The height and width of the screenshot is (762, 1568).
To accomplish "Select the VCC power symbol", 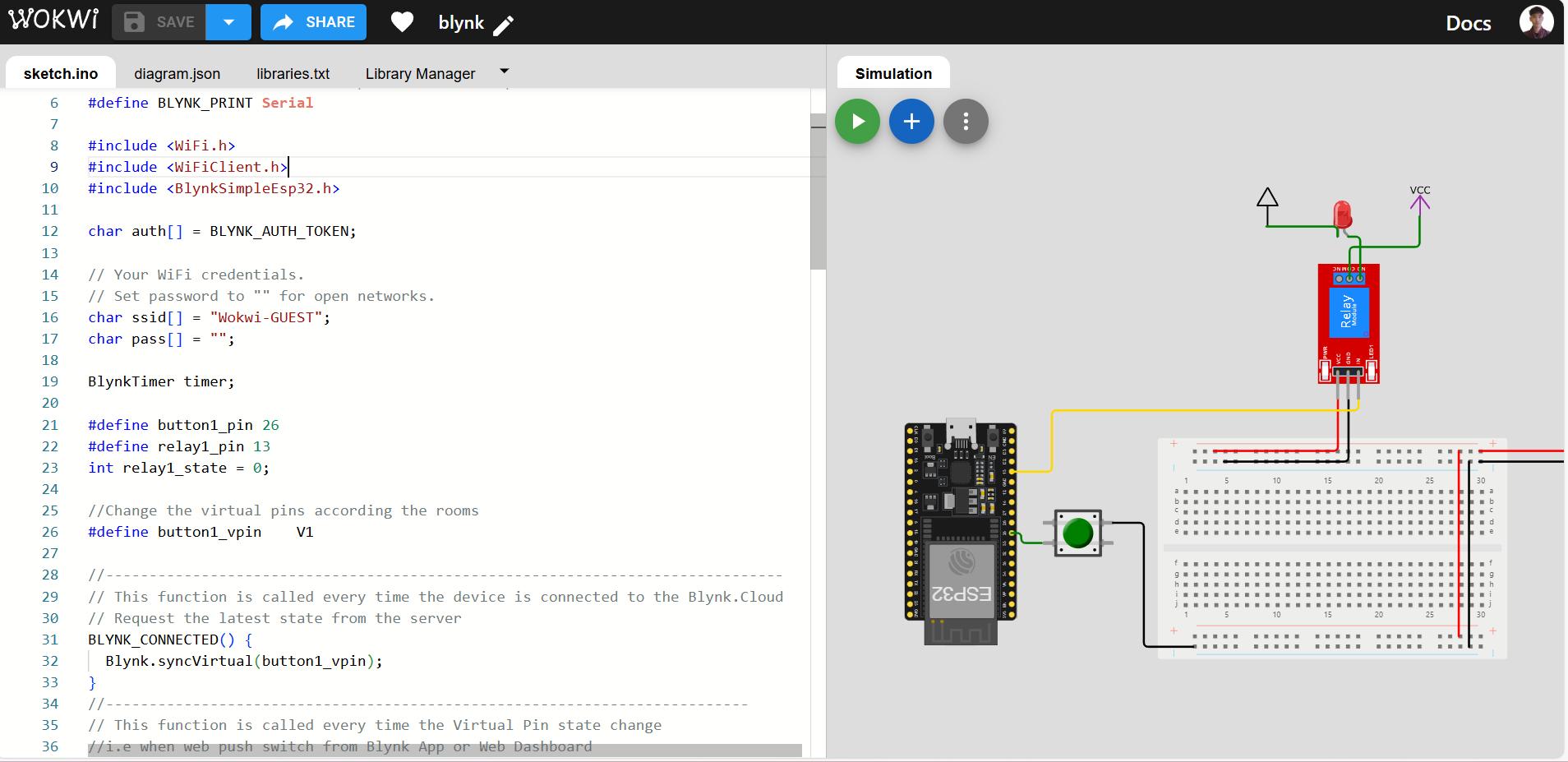I will click(x=1419, y=199).
